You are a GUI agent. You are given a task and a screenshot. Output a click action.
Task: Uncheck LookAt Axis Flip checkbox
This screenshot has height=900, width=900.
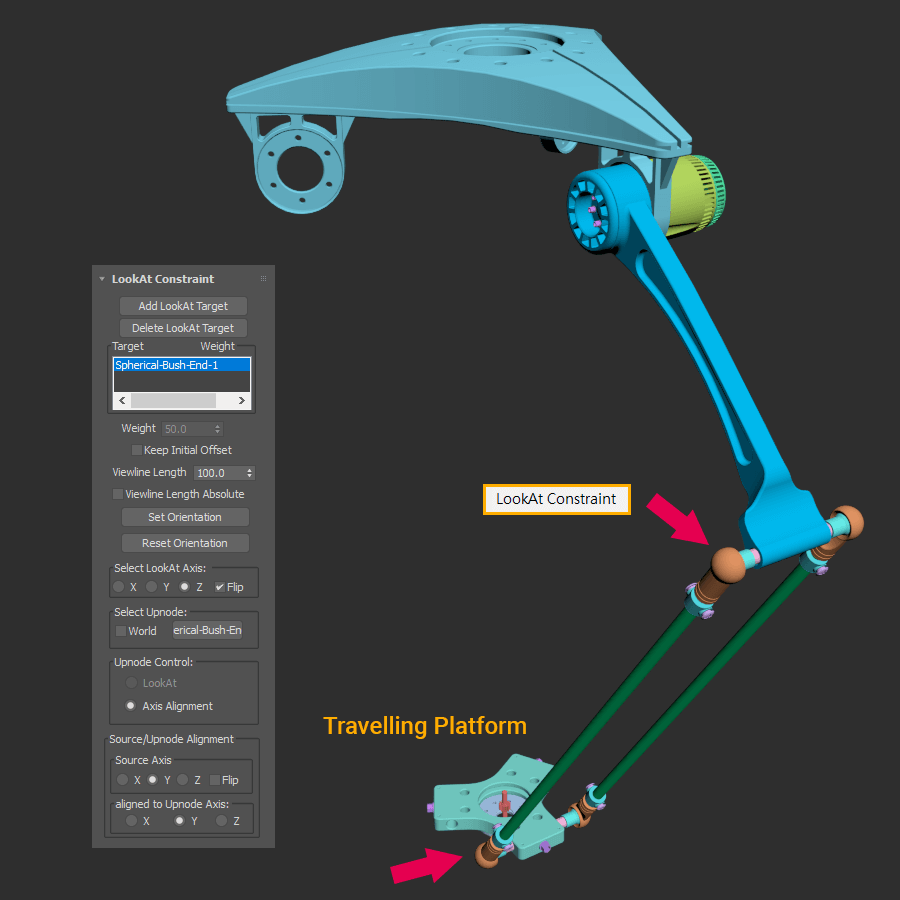[x=220, y=587]
